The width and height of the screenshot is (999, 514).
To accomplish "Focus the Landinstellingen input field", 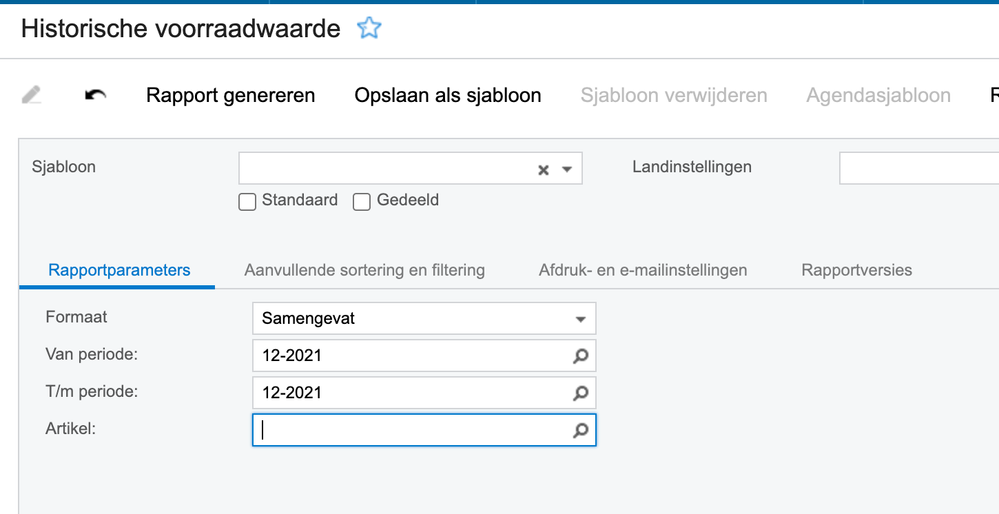I will (x=918, y=169).
